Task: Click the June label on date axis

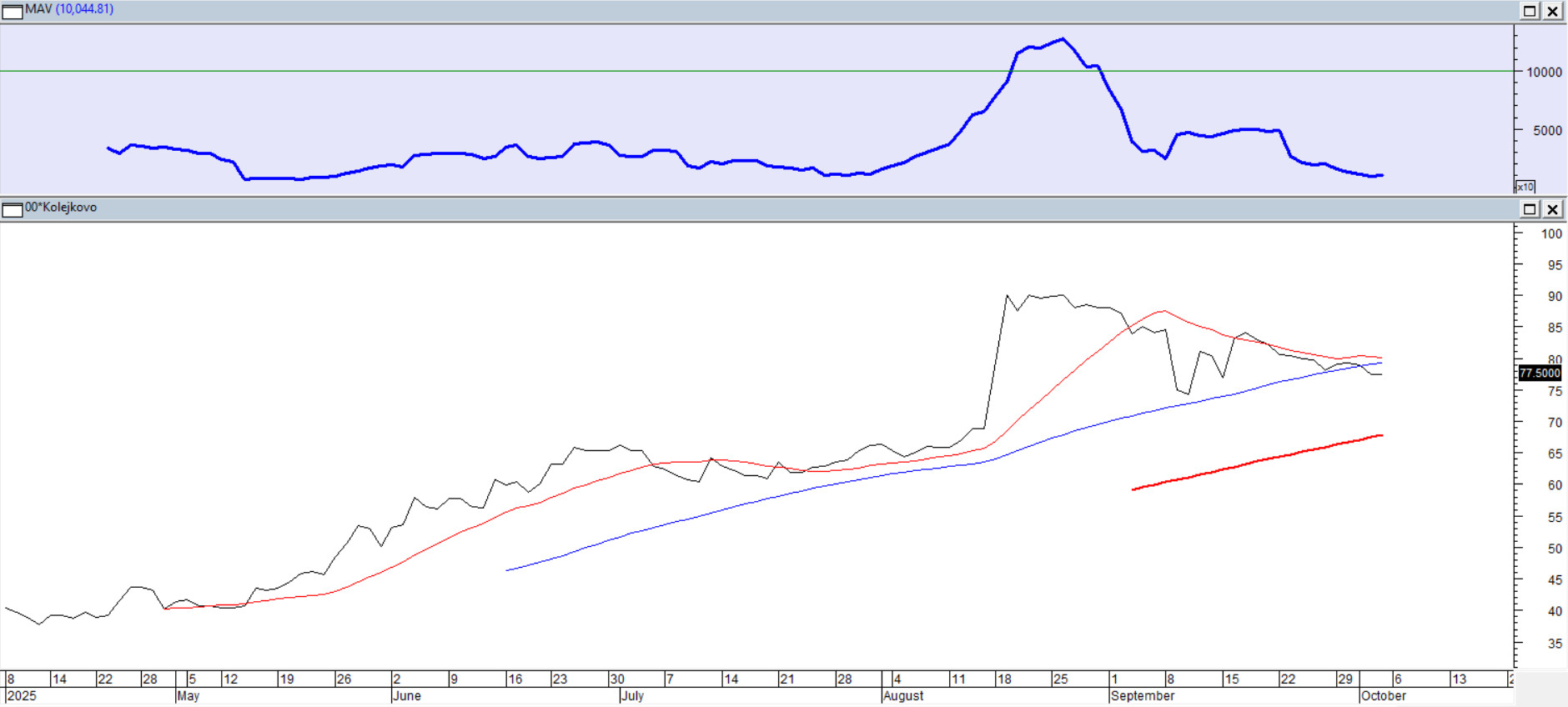Action: (x=407, y=696)
